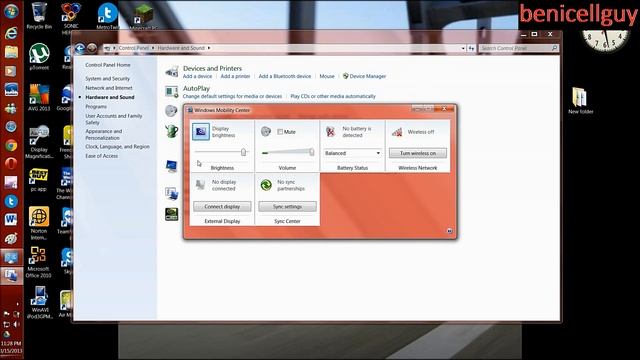This screenshot has height=360, width=640.
Task: Open the AutoPlay heading link
Action: click(196, 88)
